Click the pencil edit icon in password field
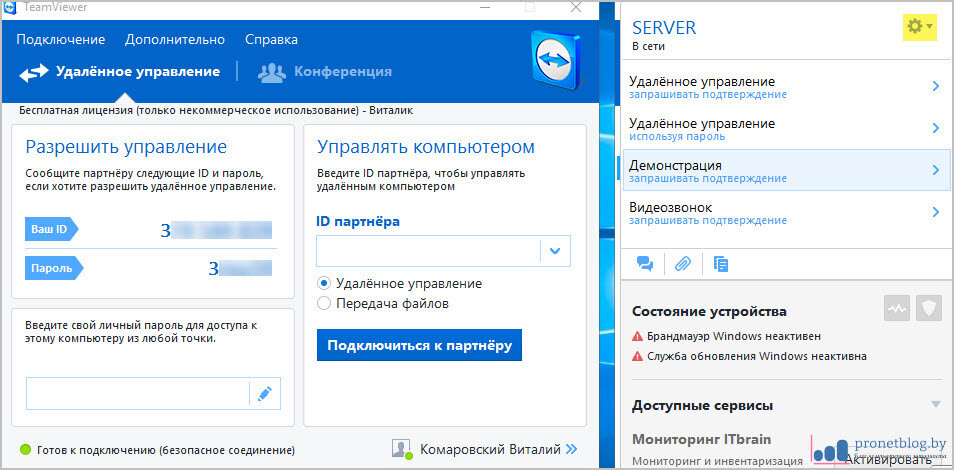 [x=264, y=394]
